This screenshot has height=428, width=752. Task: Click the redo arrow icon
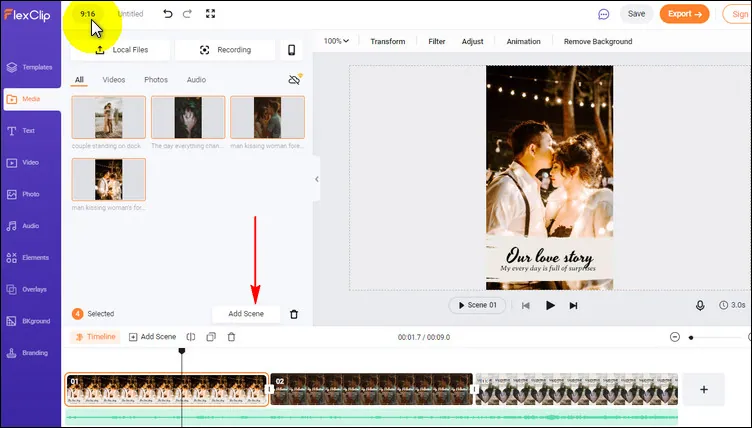(x=188, y=14)
